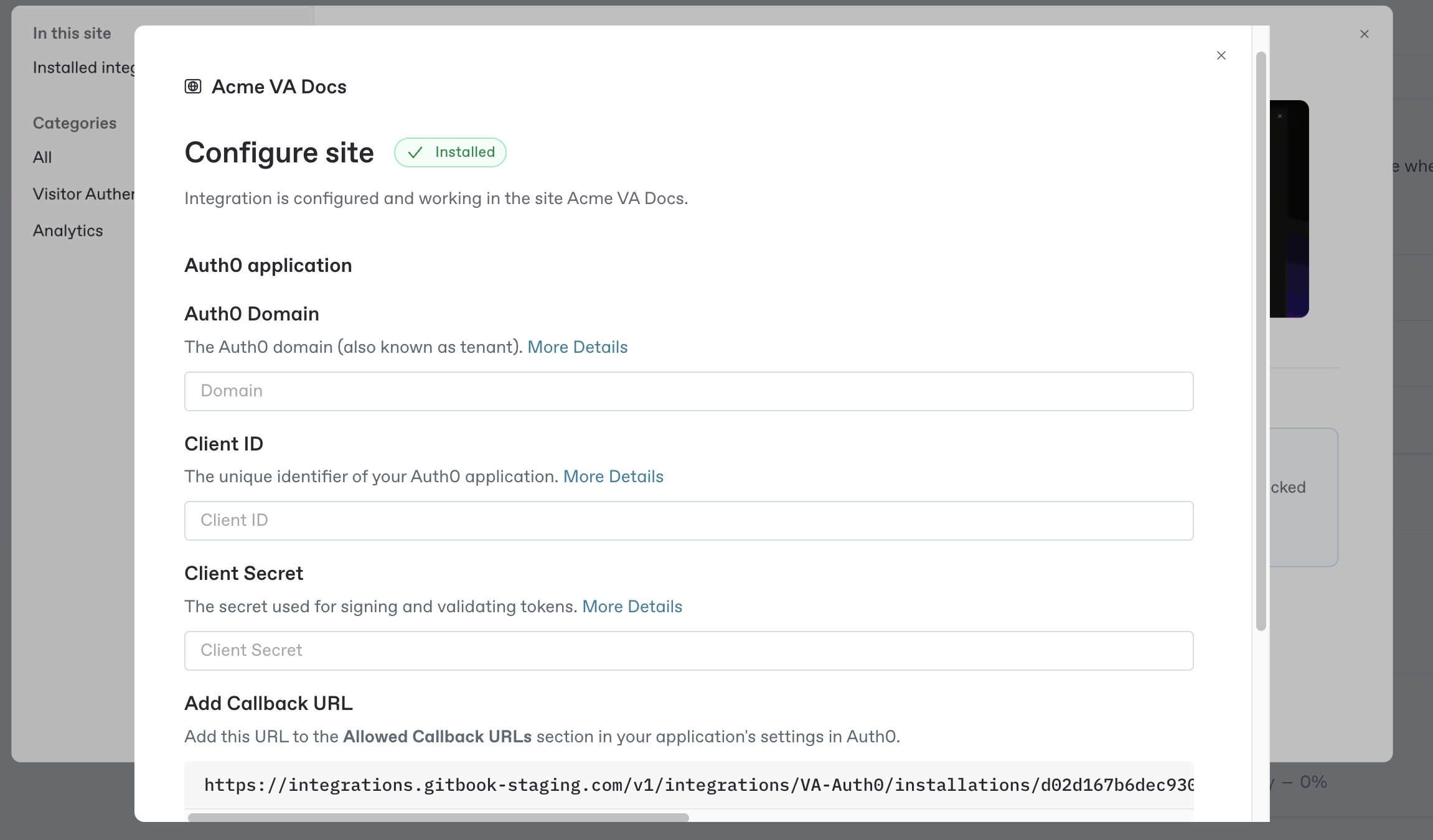This screenshot has width=1433, height=840.
Task: Focus the Client Secret input
Action: (688, 651)
